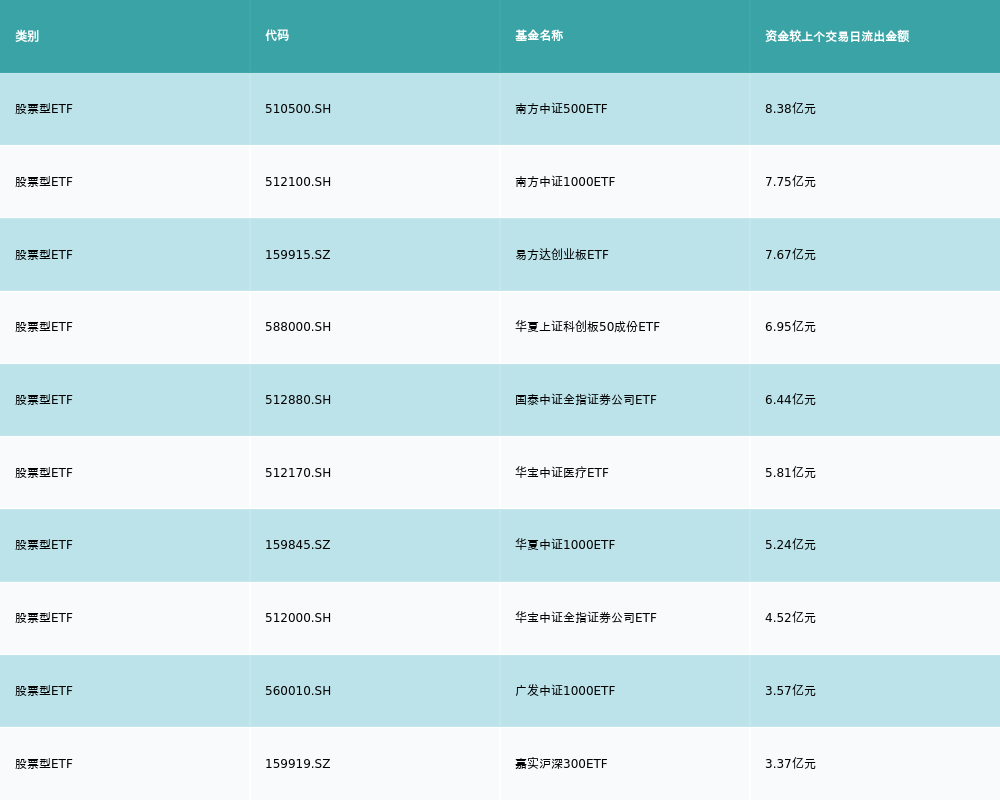1000x800 pixels.
Task: Select code 159845.SZ
Action: point(298,545)
